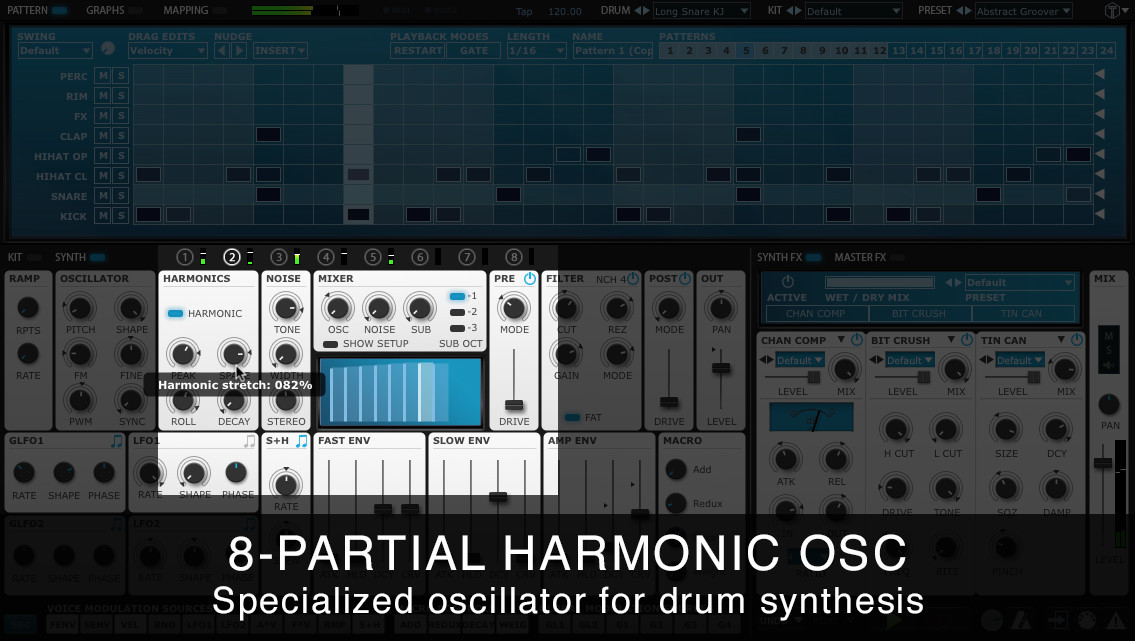Click the TIN CAN power icon
The image size is (1135, 641).
click(1077, 339)
